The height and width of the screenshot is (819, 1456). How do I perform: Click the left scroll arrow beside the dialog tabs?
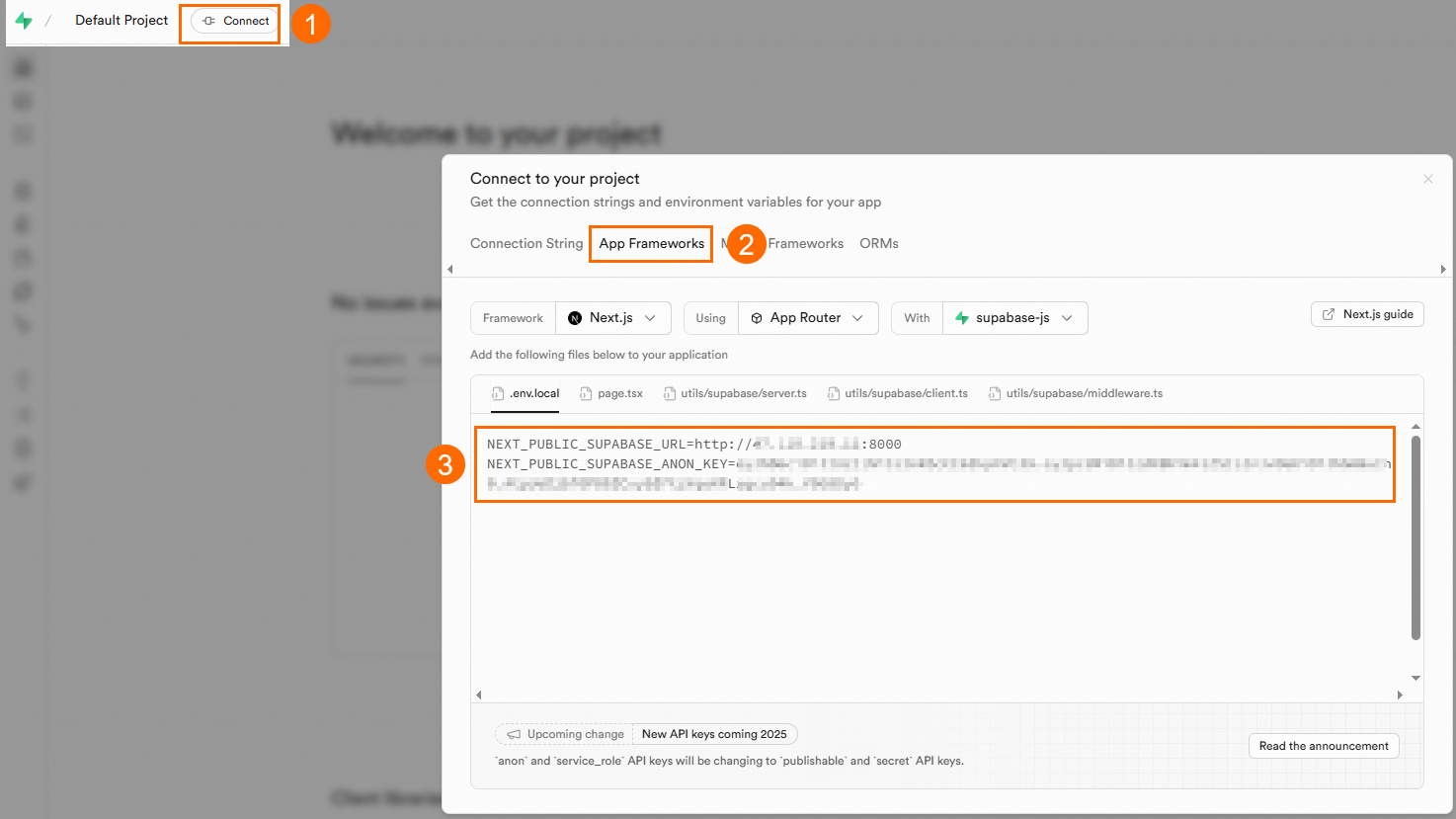pyautogui.click(x=450, y=269)
